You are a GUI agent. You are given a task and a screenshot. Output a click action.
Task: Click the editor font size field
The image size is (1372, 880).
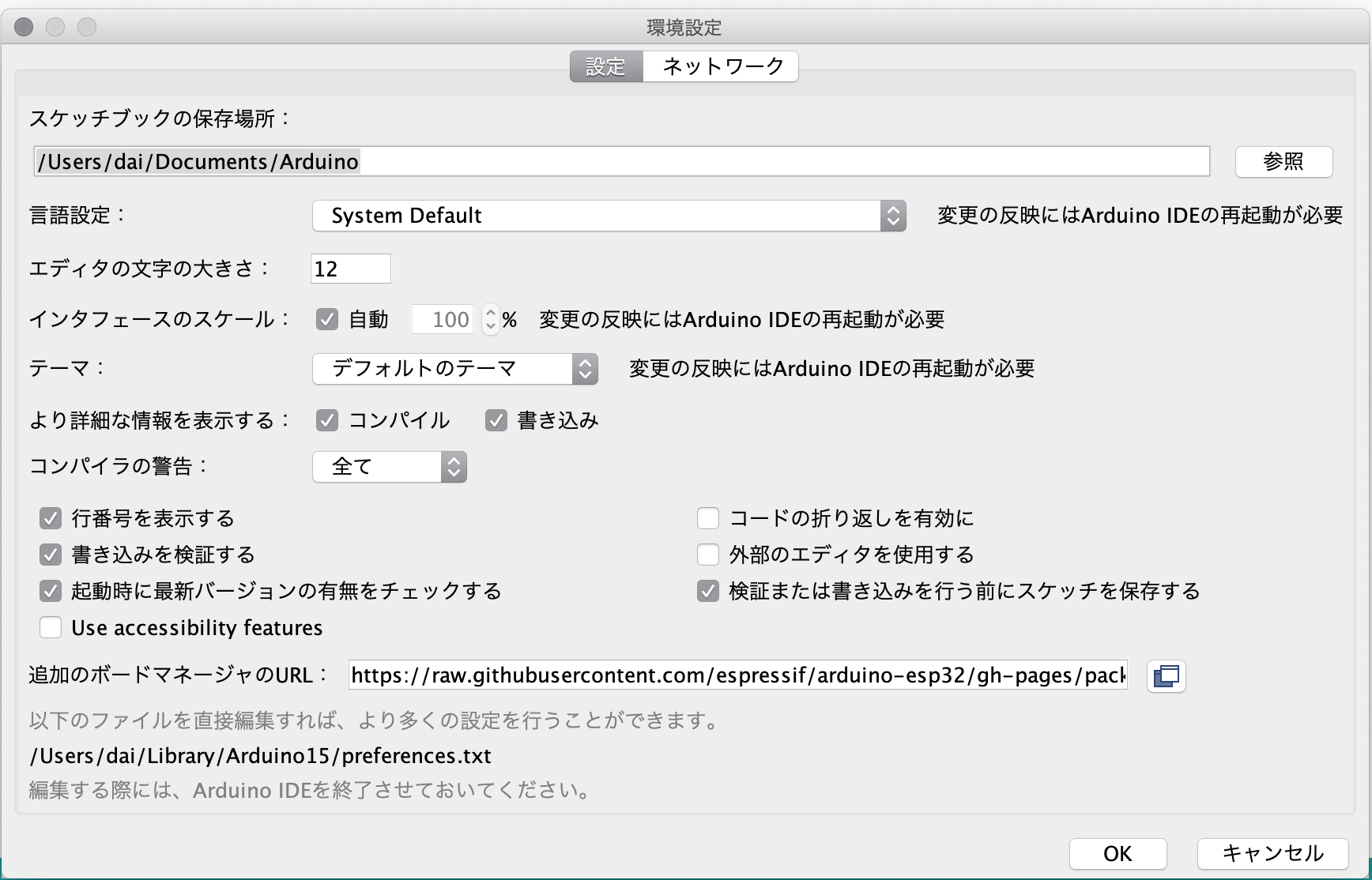tap(351, 269)
